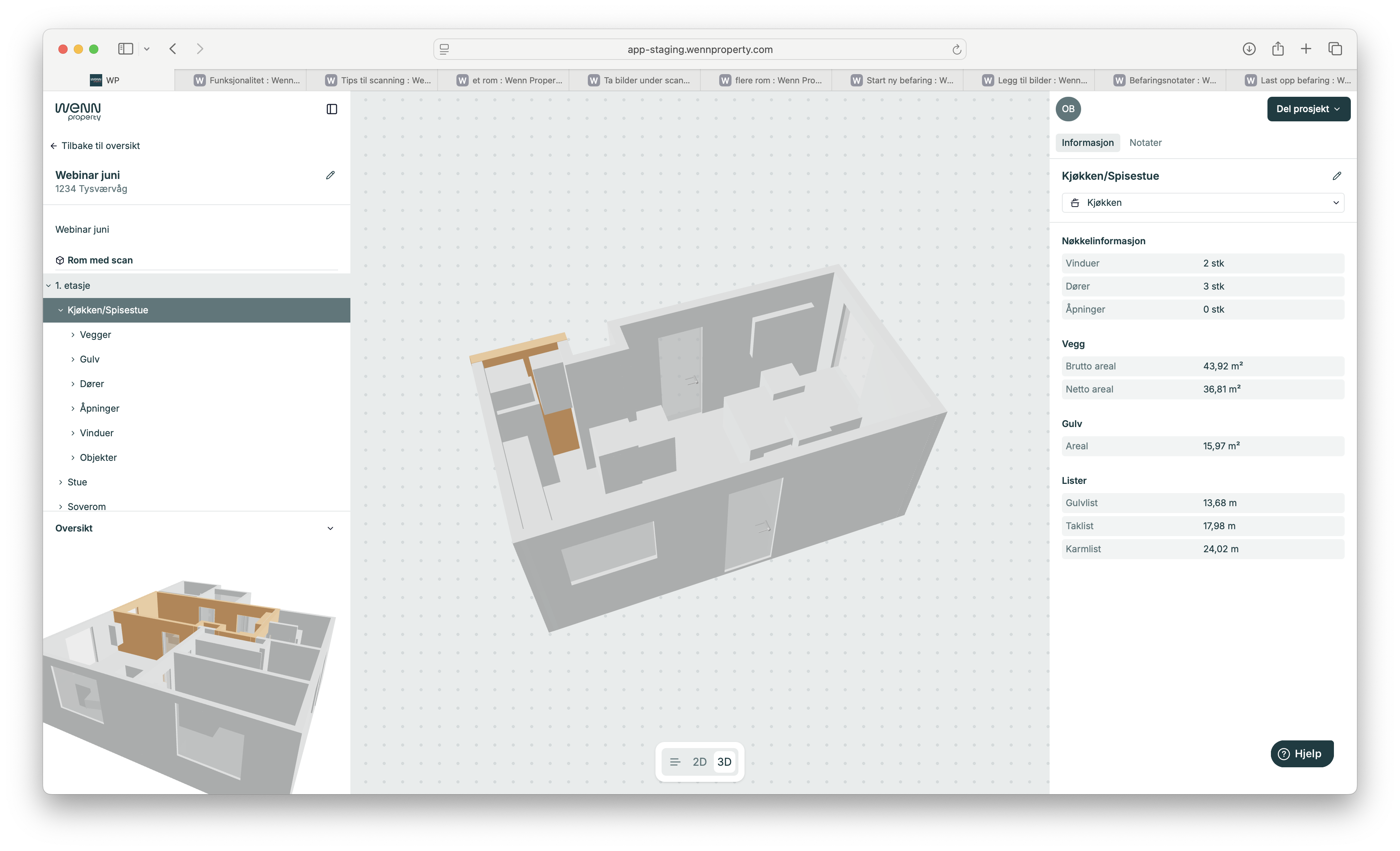
Task: Open the Del prosjekt button
Action: pyautogui.click(x=1308, y=109)
